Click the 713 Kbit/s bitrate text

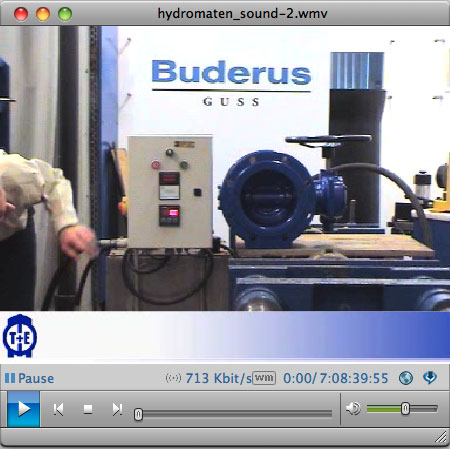click(219, 378)
